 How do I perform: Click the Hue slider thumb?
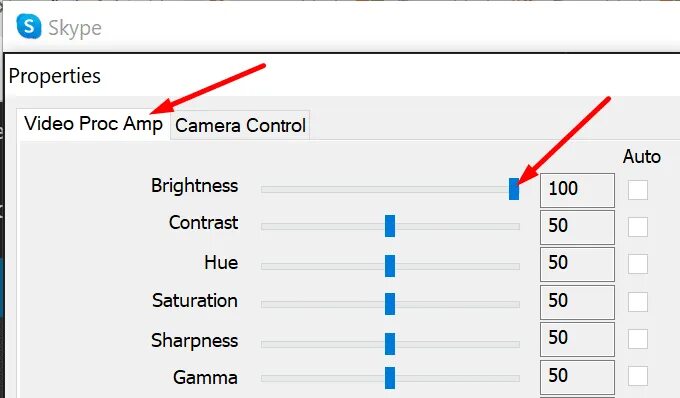click(390, 266)
